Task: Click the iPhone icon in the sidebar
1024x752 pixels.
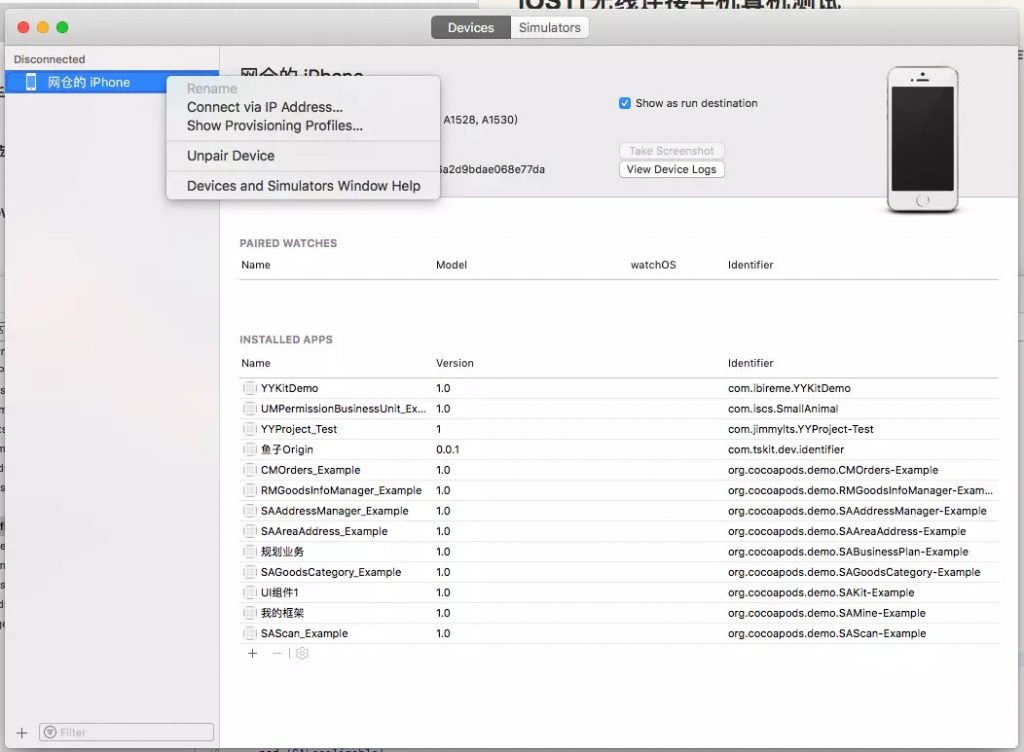Action: pos(31,82)
